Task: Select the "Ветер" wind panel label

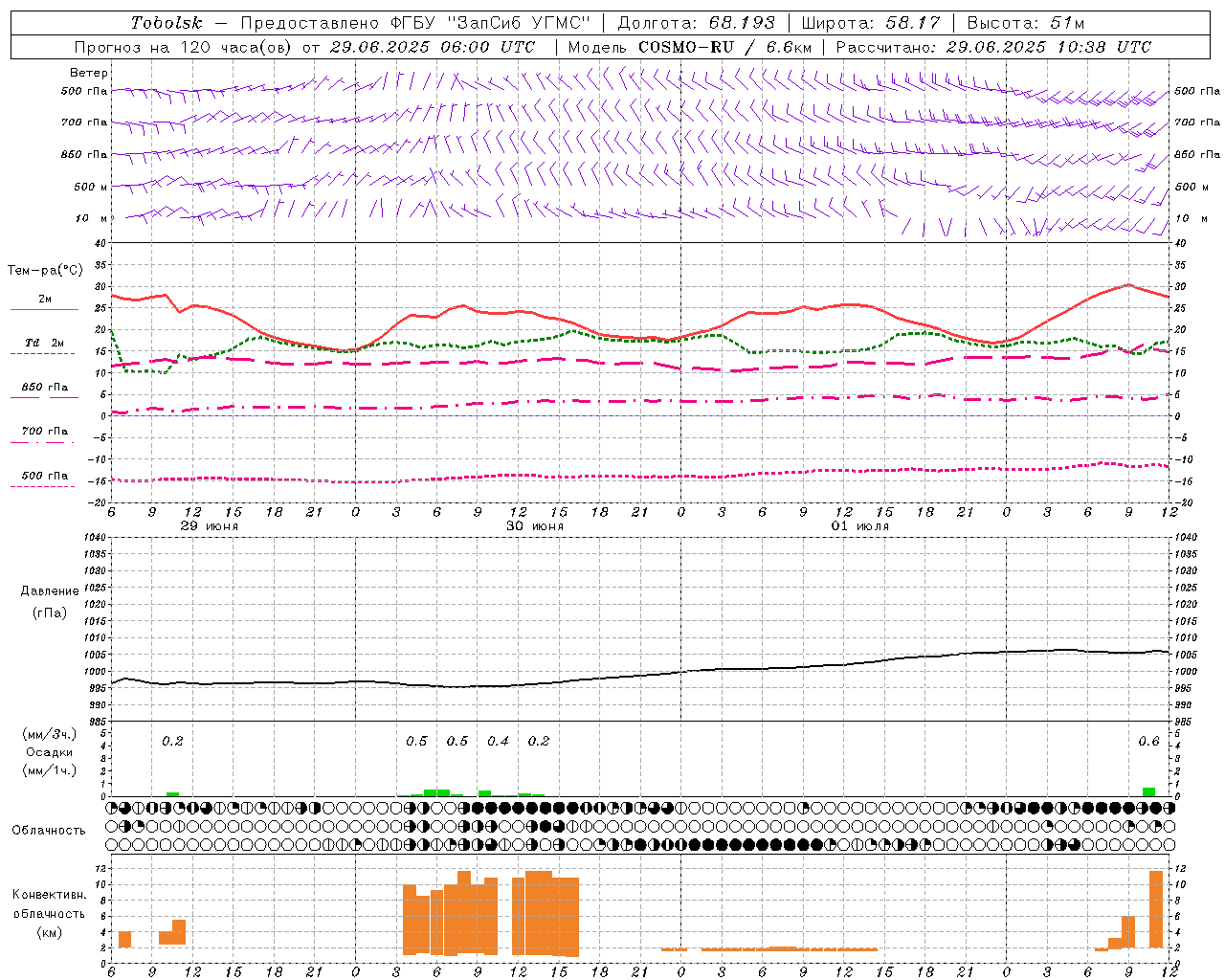Action: coord(89,73)
